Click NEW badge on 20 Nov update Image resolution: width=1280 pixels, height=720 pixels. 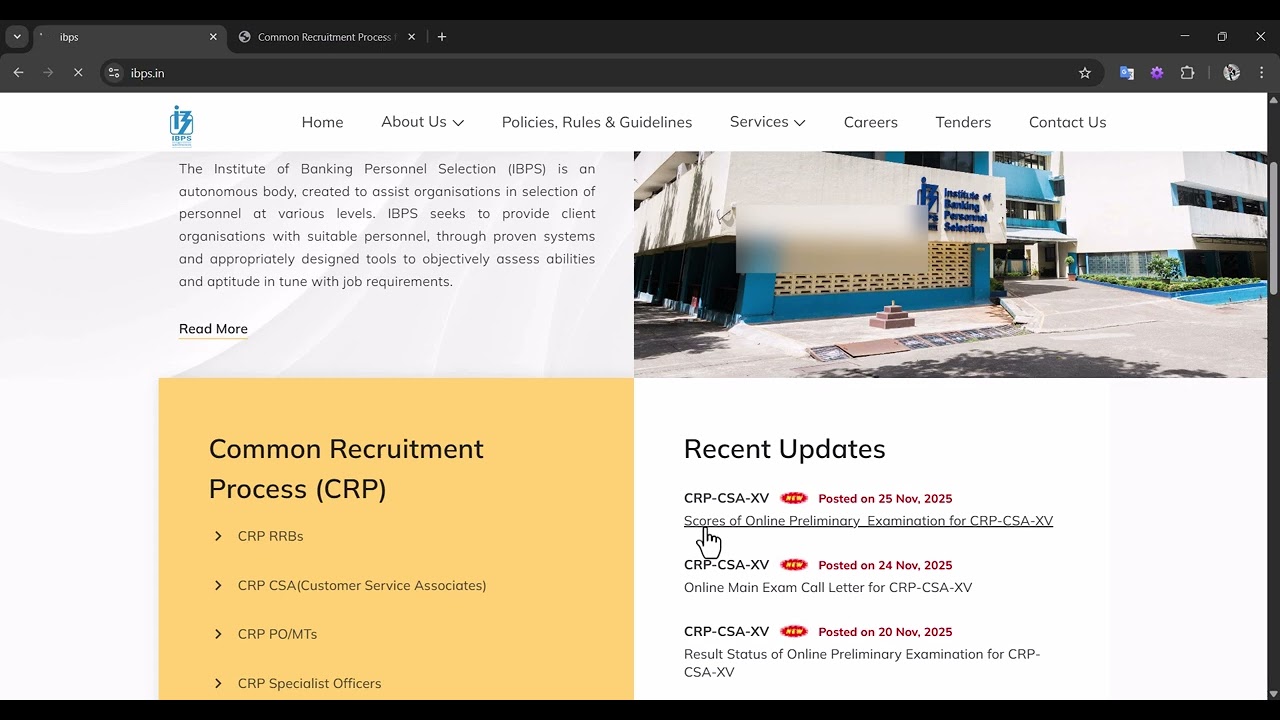[794, 631]
